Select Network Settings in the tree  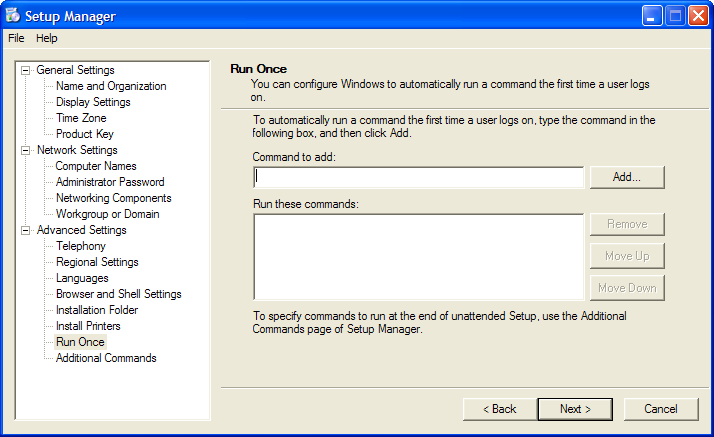77,150
